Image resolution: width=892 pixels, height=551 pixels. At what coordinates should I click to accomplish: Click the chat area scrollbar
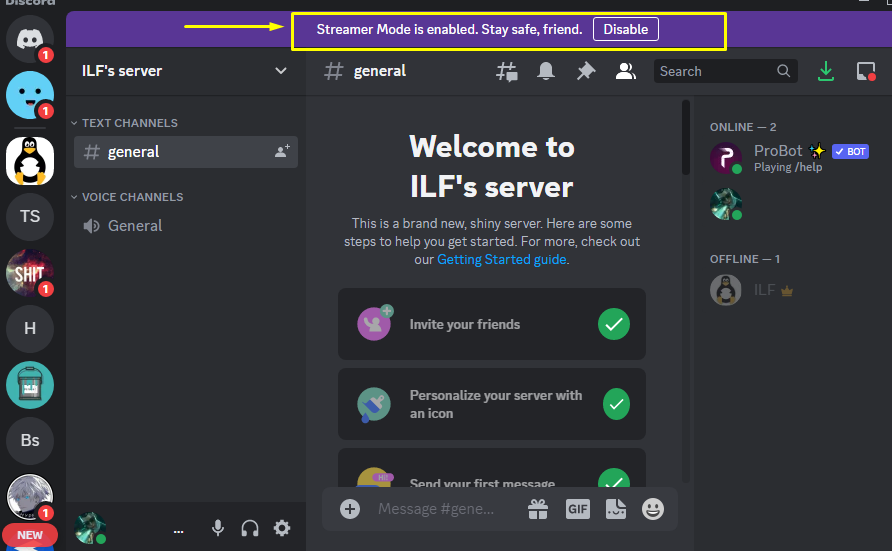[685, 137]
